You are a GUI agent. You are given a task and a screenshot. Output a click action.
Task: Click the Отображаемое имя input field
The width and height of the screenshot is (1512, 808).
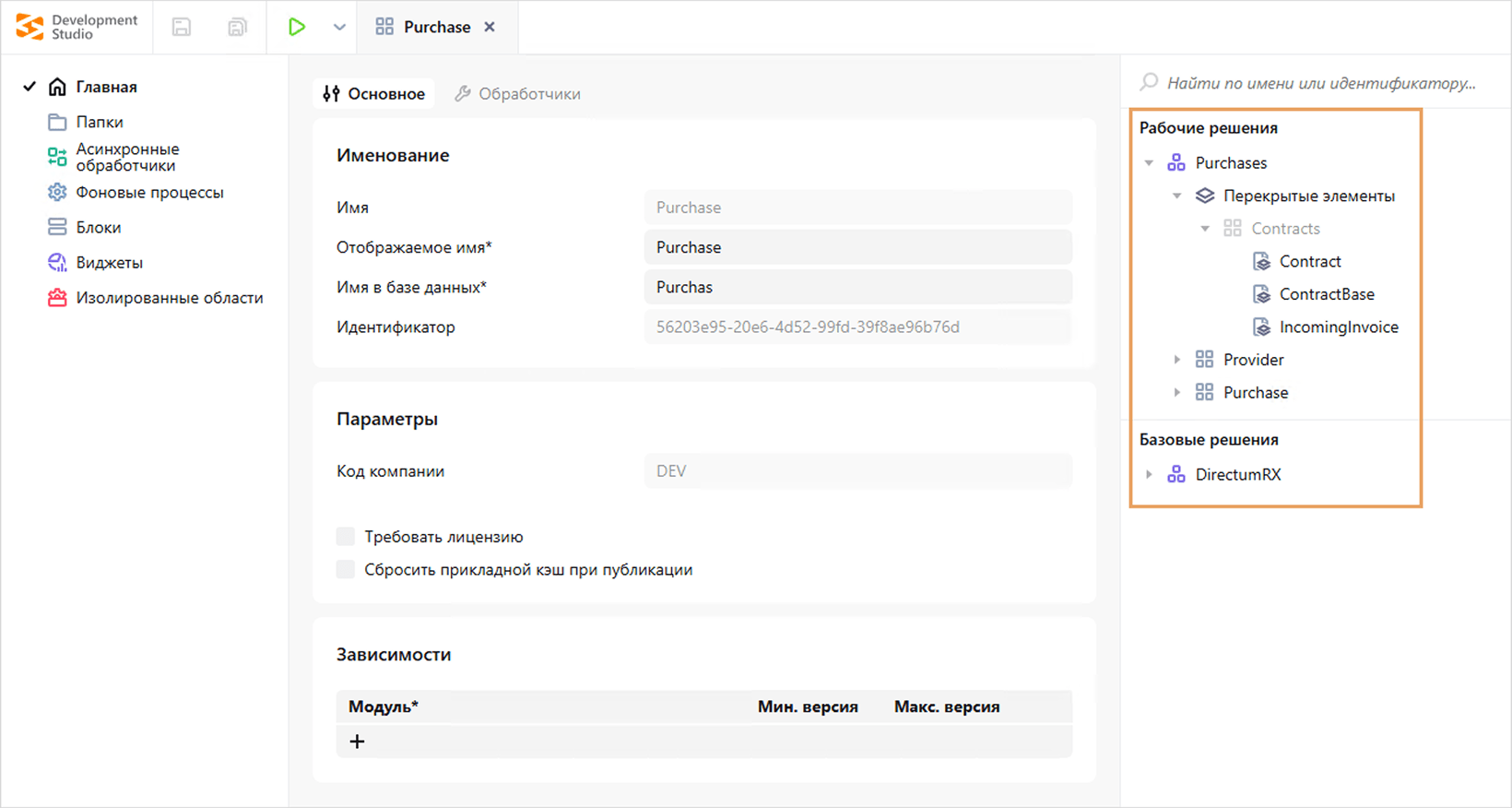click(857, 247)
